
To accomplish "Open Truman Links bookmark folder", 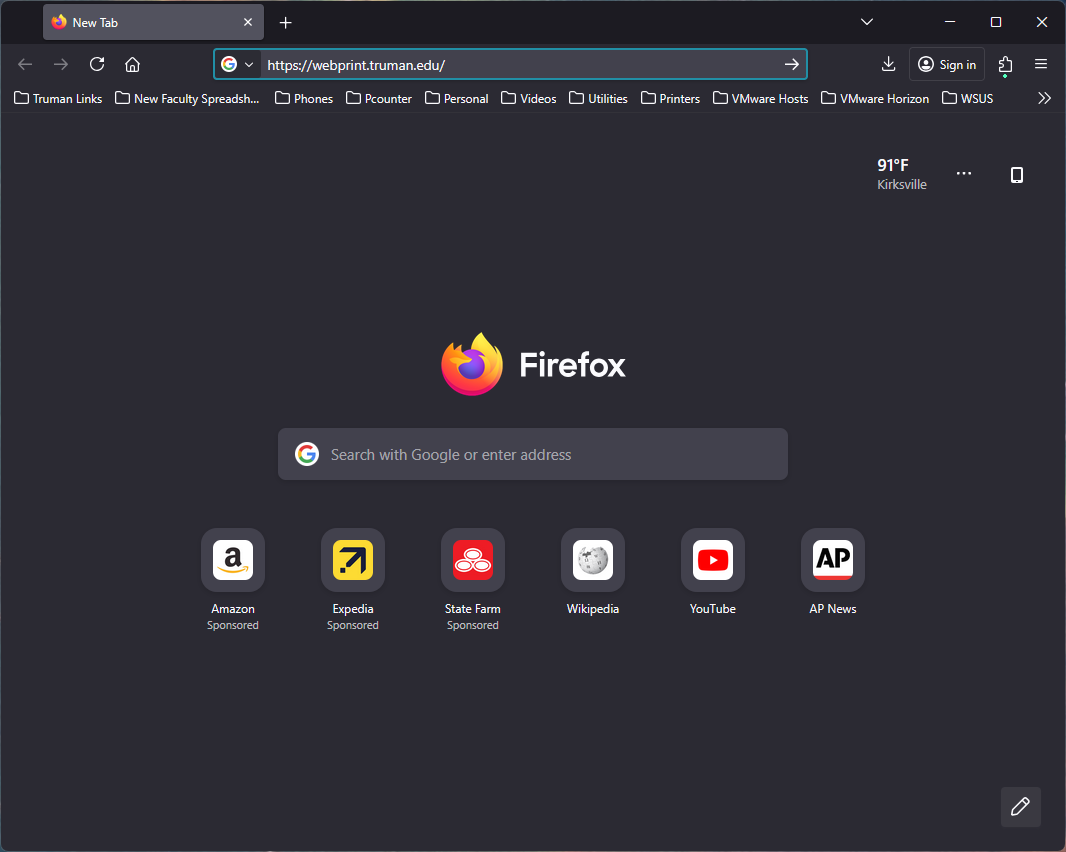I will click(58, 99).
